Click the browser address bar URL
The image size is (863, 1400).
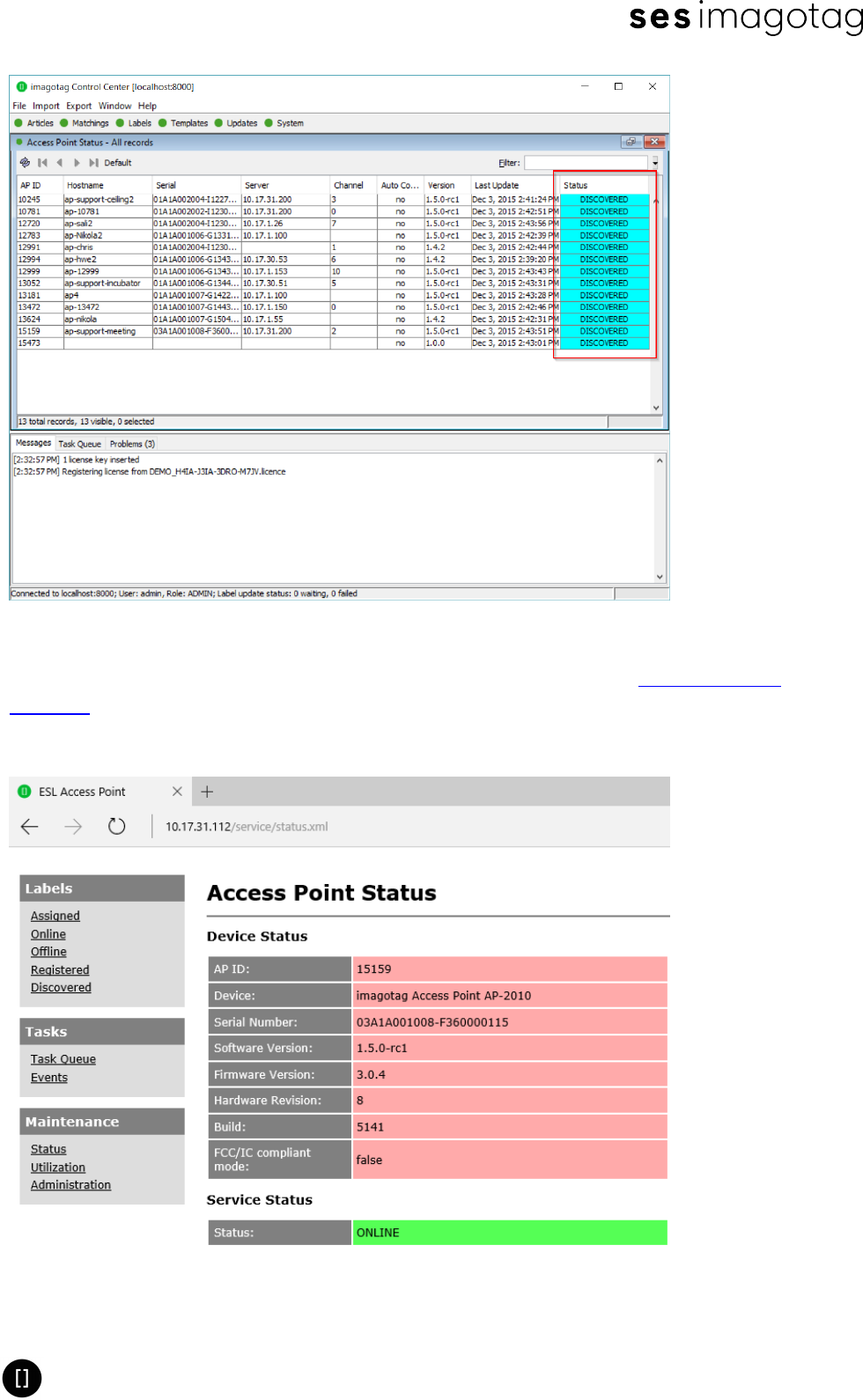(x=247, y=827)
